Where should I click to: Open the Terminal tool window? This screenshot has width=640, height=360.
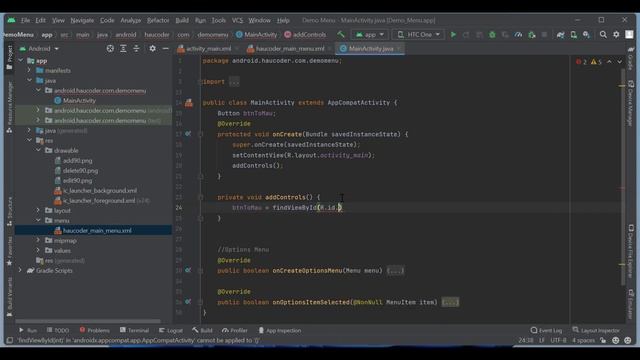tap(134, 330)
